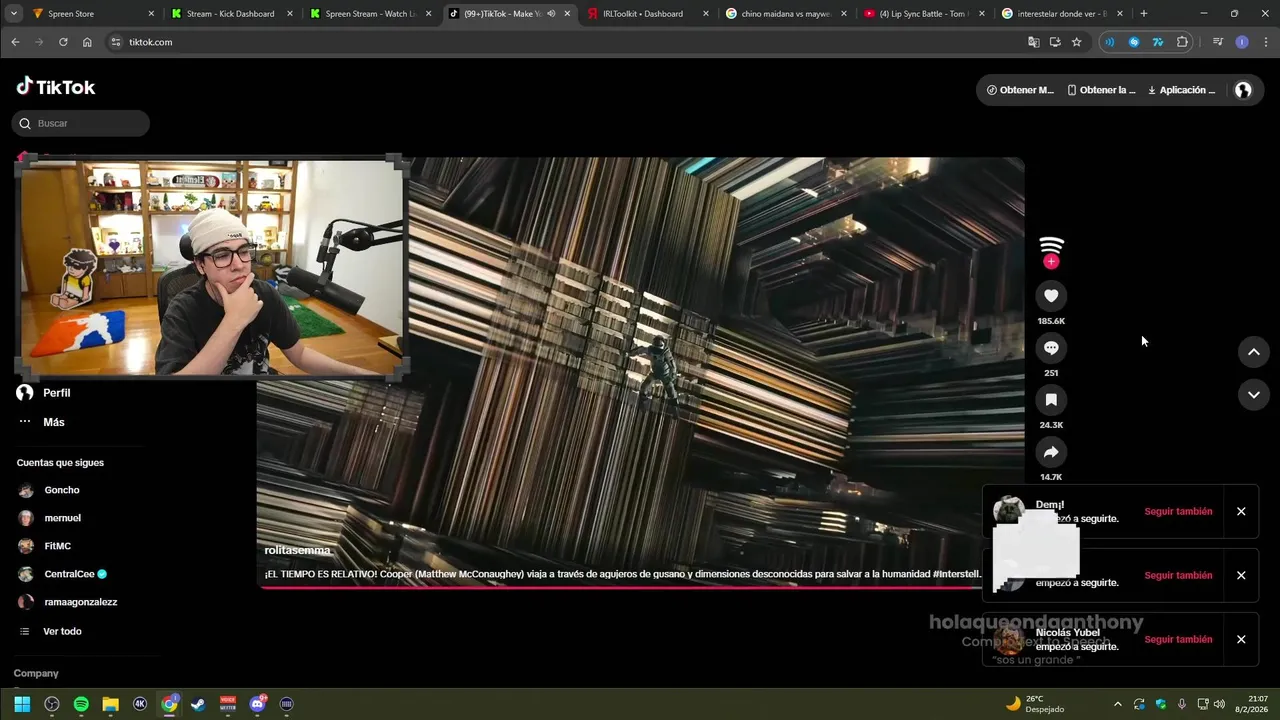
Task: Click the Company footer section
Action: tap(36, 673)
